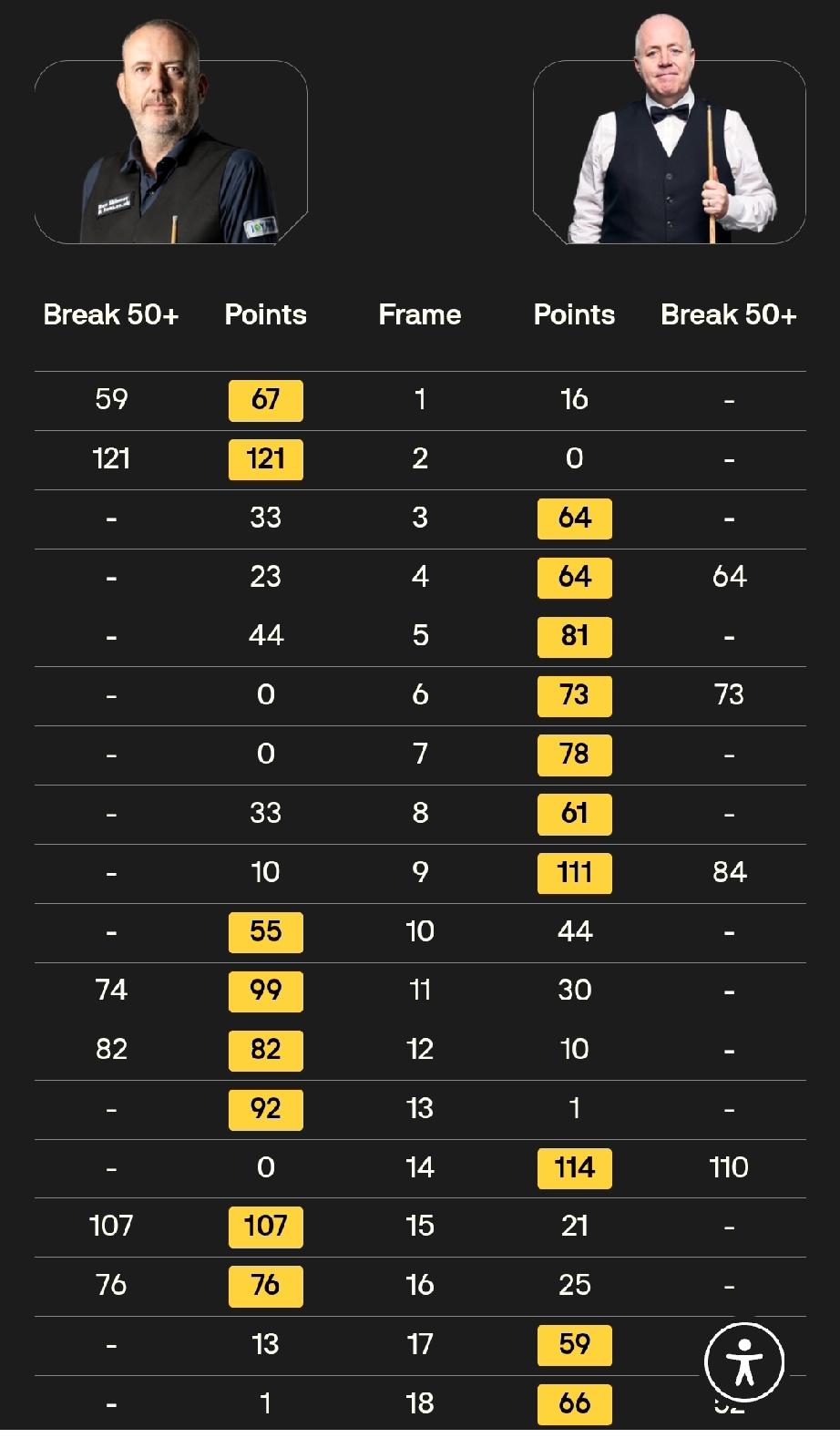Select the left Break 50+ column header
840x1438 pixels.
[x=111, y=315]
